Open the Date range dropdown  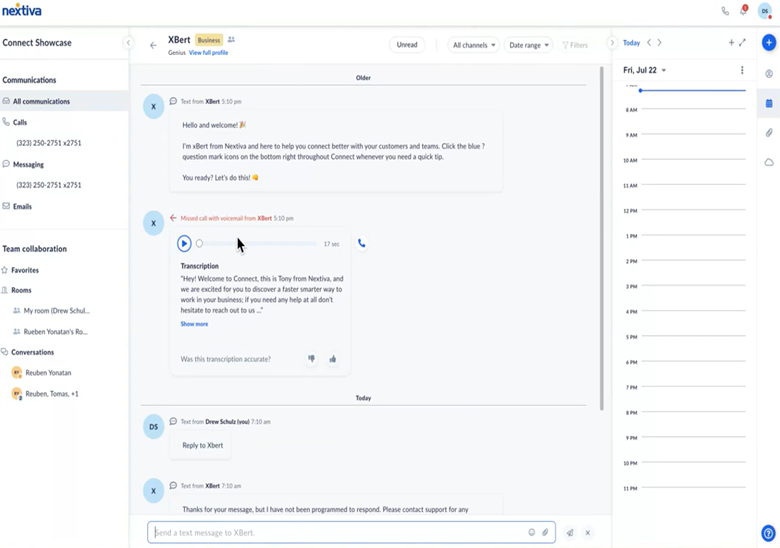pyautogui.click(x=528, y=45)
